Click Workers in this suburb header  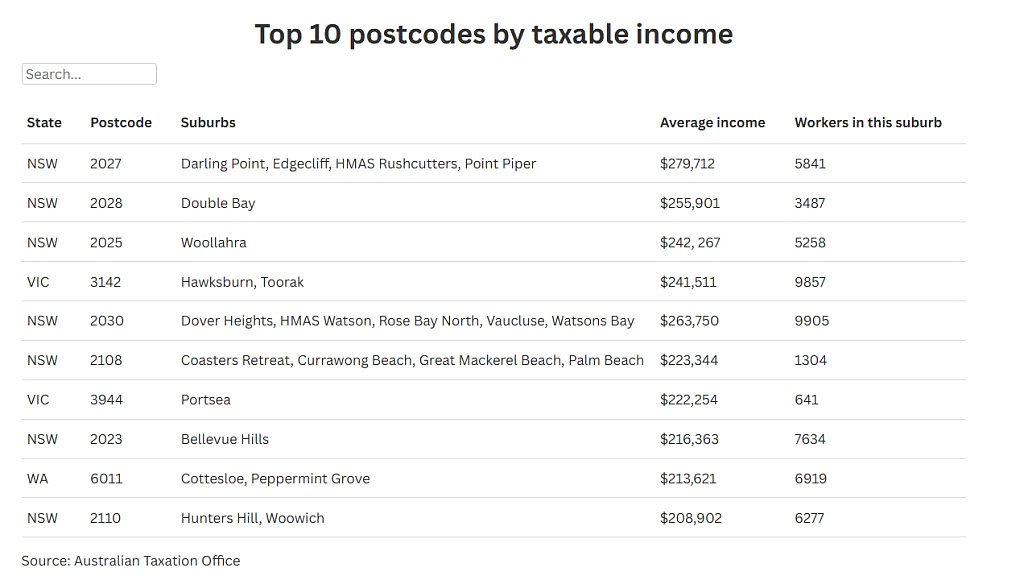click(x=868, y=123)
